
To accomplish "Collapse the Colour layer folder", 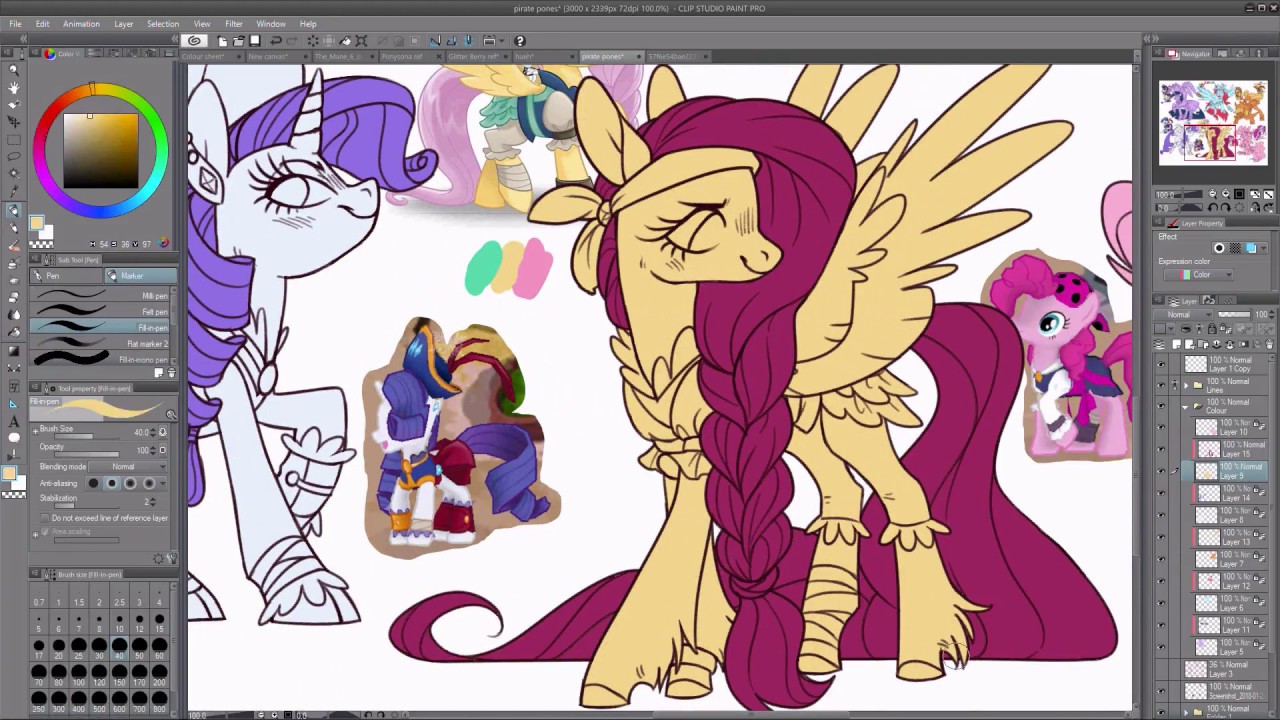I will (x=1186, y=406).
